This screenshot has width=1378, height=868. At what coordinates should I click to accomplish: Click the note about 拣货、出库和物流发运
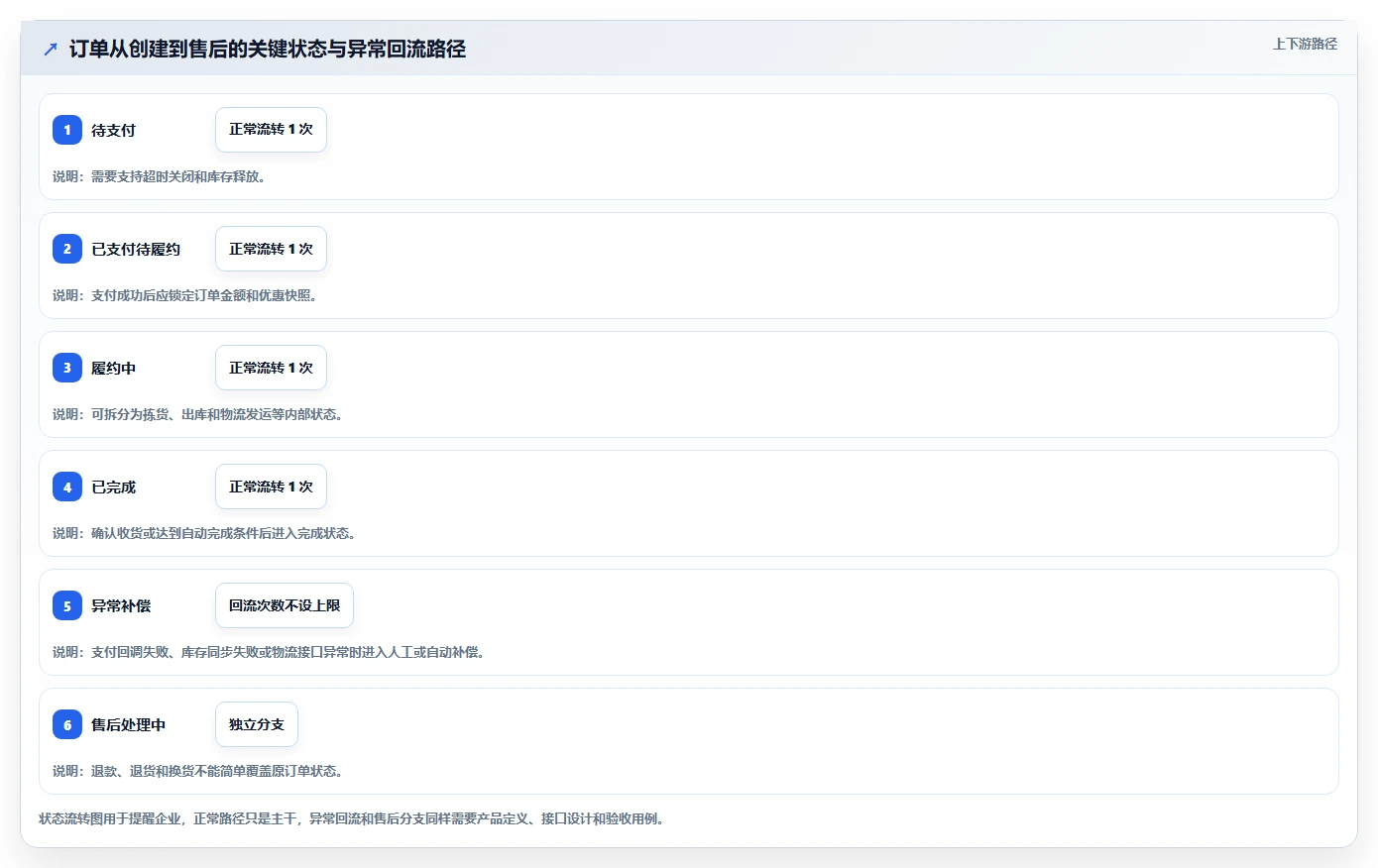pyautogui.click(x=197, y=414)
